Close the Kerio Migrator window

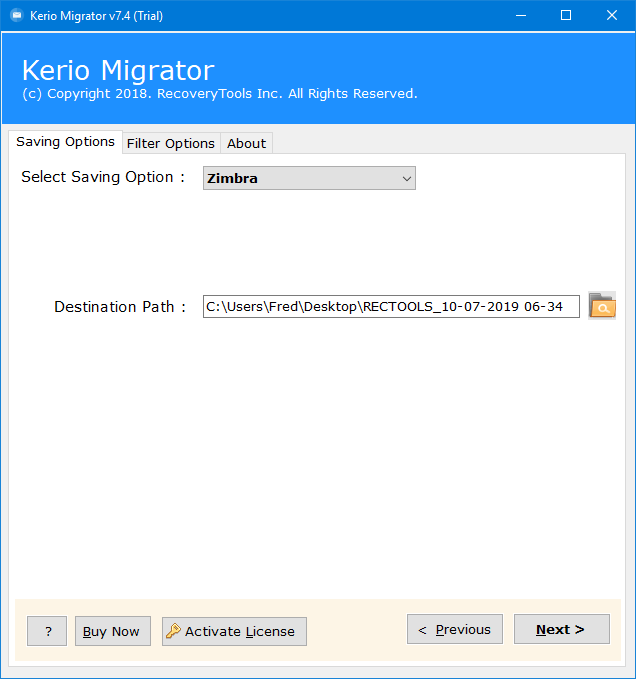pos(611,16)
